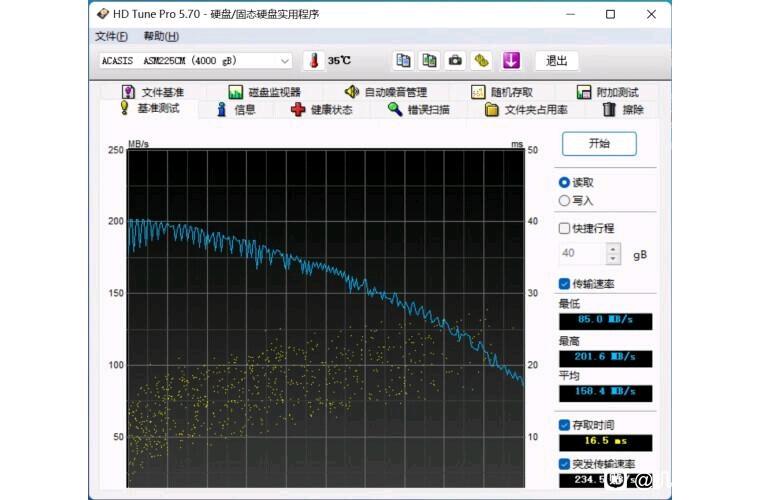Minimize the HD Tune Pro window
Viewport: 760px width, 500px height.
[x=570, y=14]
